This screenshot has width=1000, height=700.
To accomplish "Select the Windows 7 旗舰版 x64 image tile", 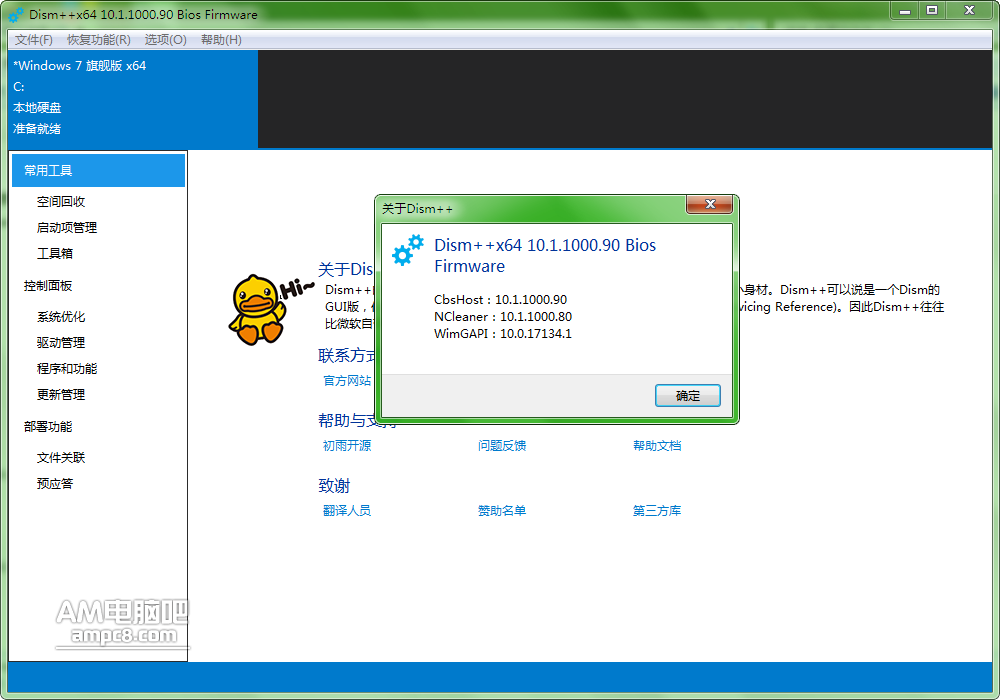I will [133, 99].
